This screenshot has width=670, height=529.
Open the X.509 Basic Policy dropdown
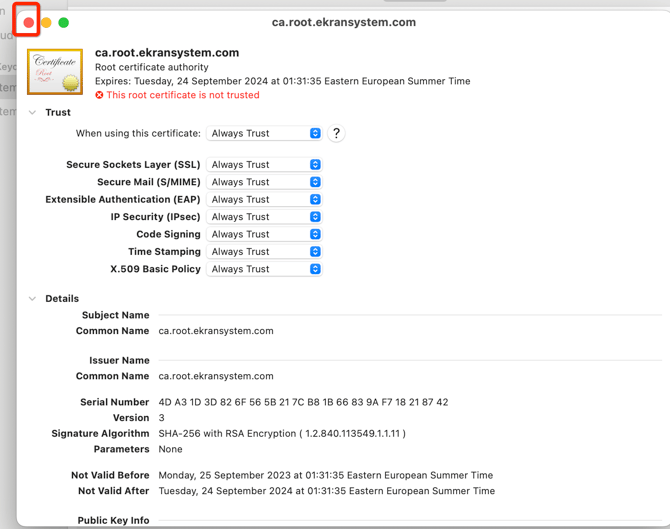click(264, 269)
